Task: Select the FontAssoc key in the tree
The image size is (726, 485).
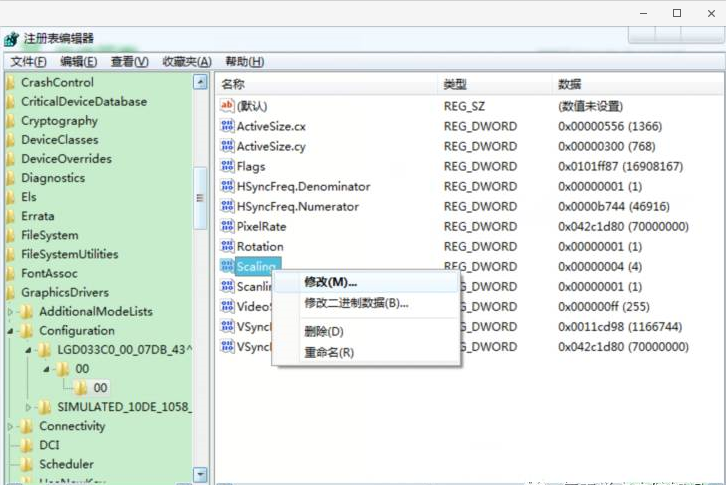Action: coord(50,273)
